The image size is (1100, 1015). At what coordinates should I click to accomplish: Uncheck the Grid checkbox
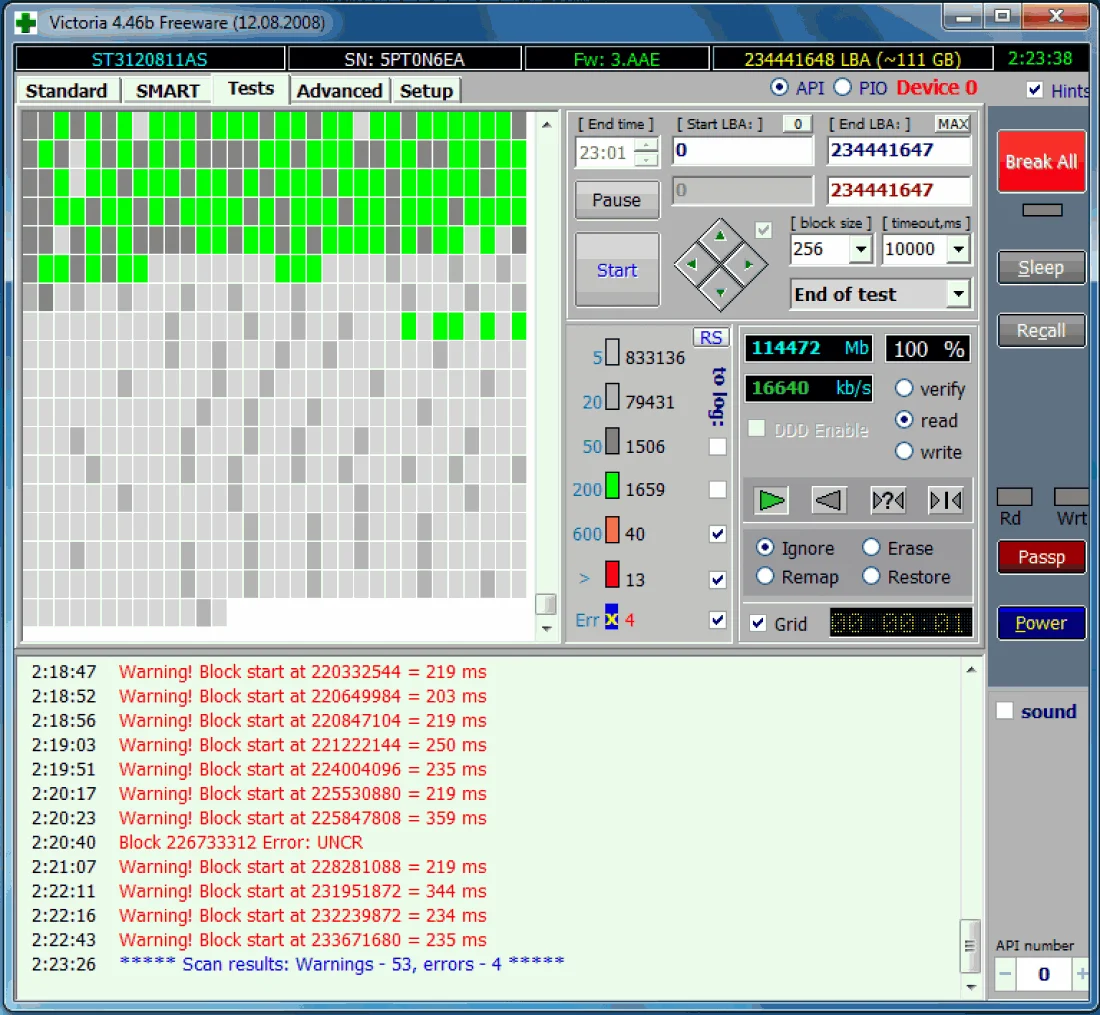[x=759, y=623]
